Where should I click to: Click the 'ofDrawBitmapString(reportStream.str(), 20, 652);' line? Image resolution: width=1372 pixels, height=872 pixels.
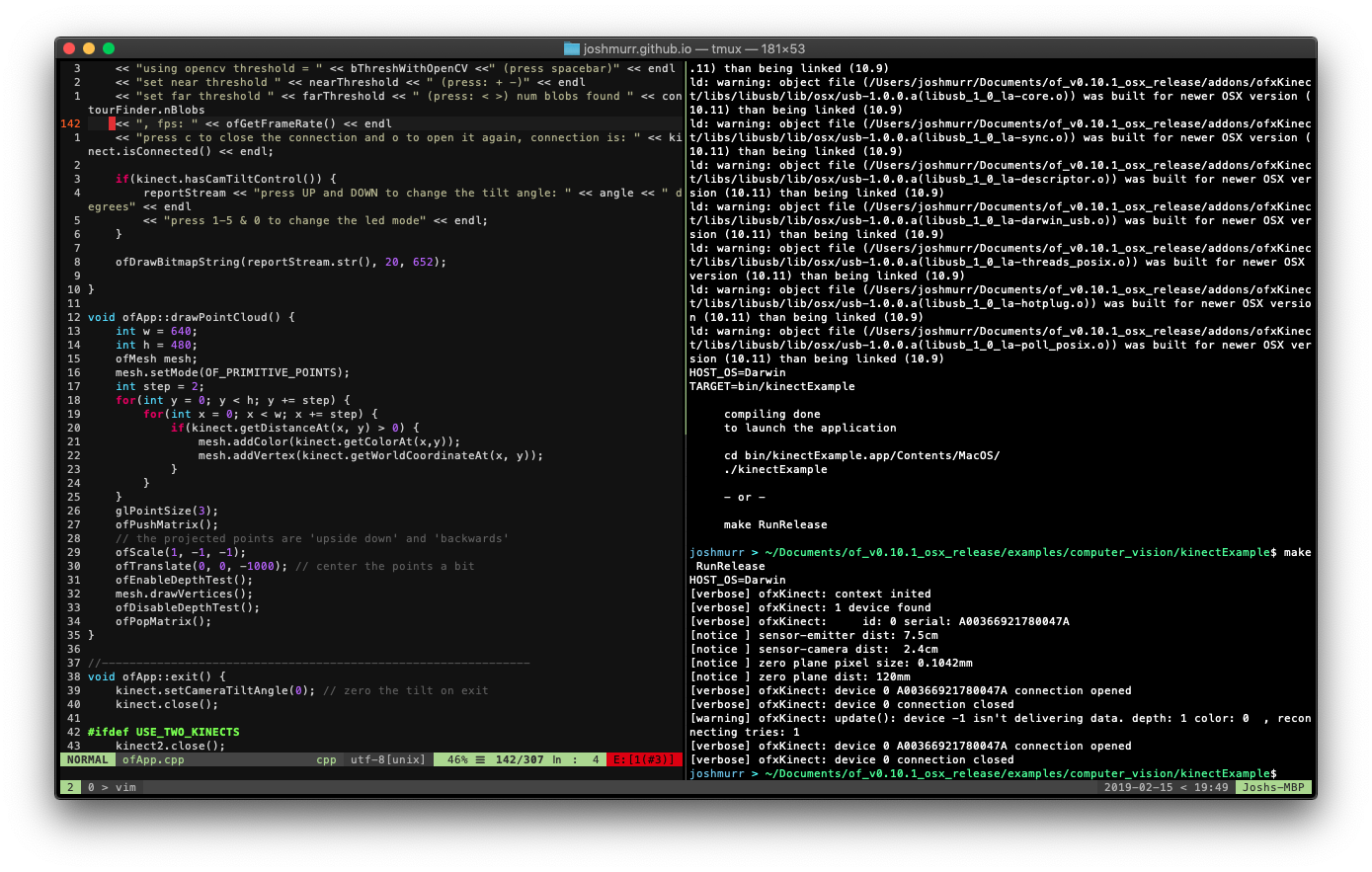pos(281,262)
